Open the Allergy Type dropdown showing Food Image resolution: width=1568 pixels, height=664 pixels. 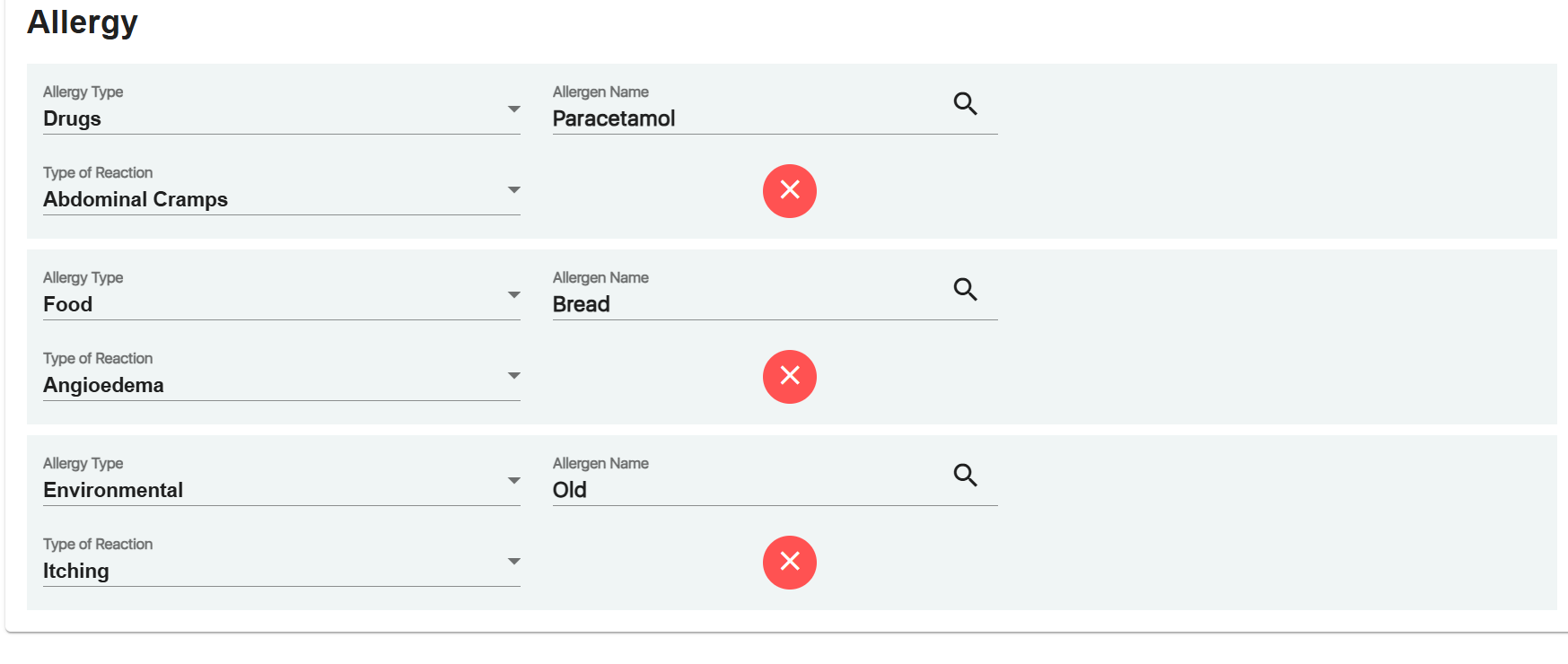(x=269, y=304)
